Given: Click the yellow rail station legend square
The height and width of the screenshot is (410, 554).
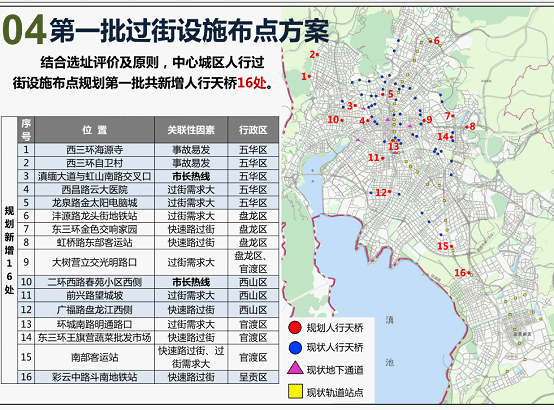Looking at the screenshot, I should pyautogui.click(x=295, y=392).
